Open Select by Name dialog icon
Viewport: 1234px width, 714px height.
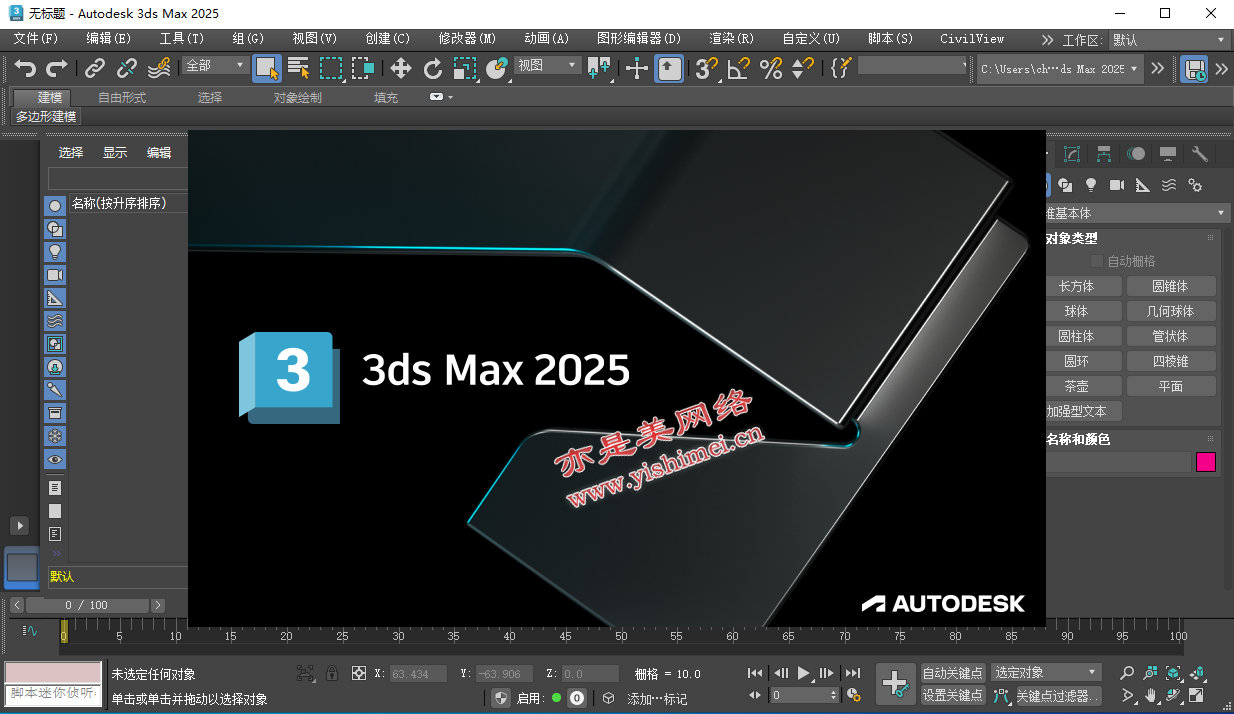[299, 68]
